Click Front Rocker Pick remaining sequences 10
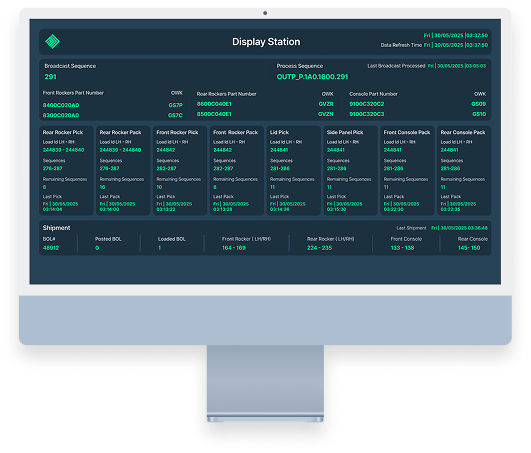Viewport: 531px width, 453px height. 159,187
